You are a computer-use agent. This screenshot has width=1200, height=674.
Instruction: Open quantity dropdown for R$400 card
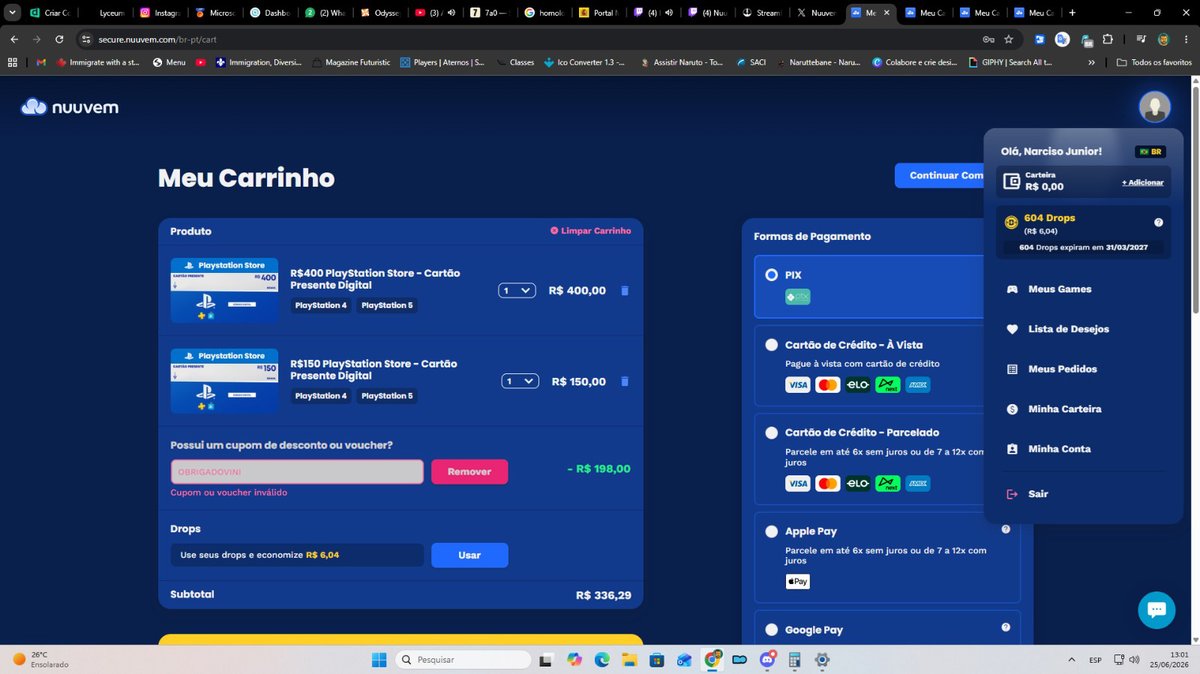click(518, 291)
